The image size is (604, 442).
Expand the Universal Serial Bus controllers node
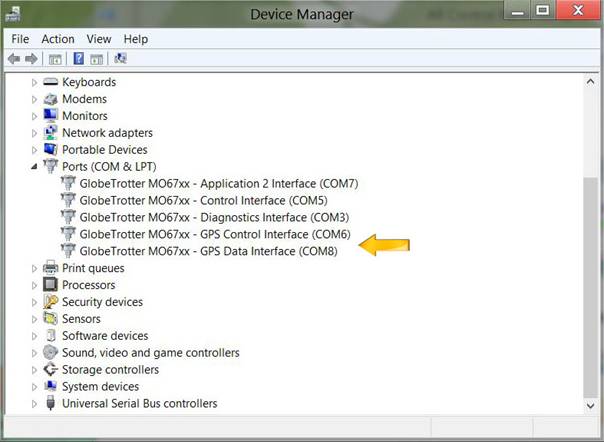coord(34,403)
